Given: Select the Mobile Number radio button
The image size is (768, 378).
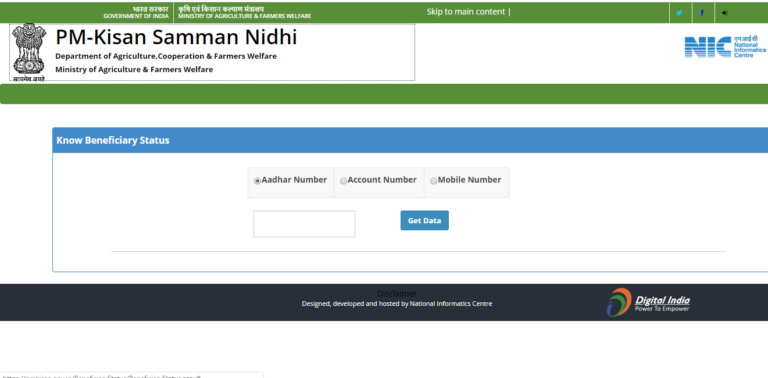Looking at the screenshot, I should click(x=433, y=181).
